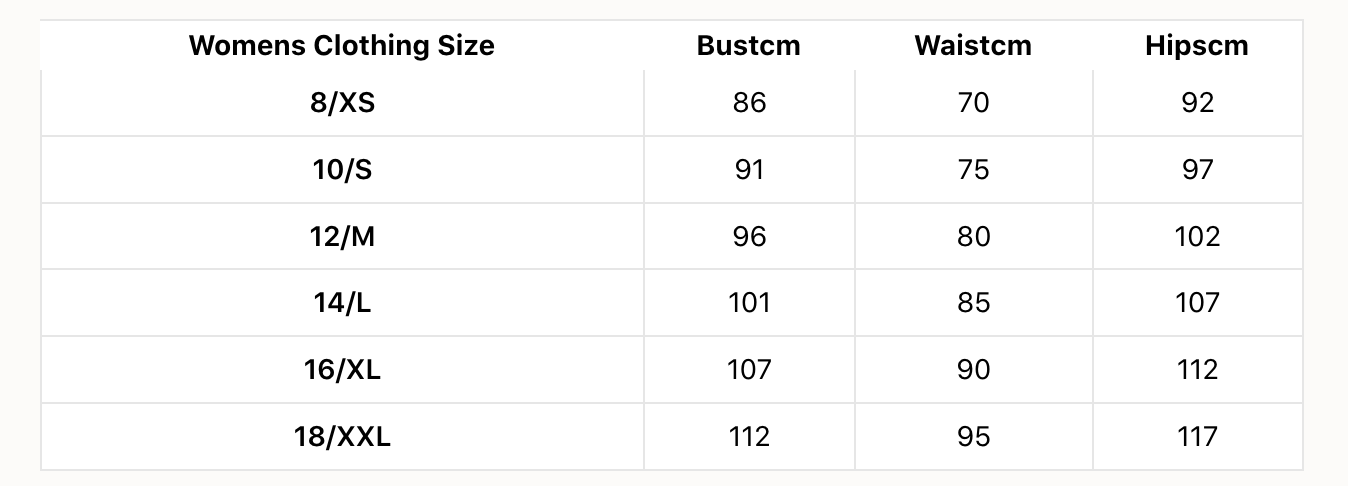
Task: Click the 12/M size row label
Action: point(342,236)
